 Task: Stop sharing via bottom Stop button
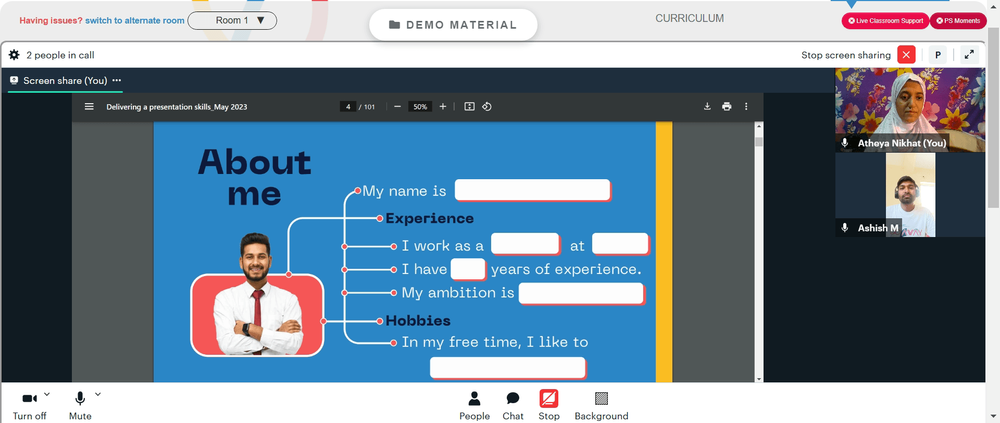548,406
